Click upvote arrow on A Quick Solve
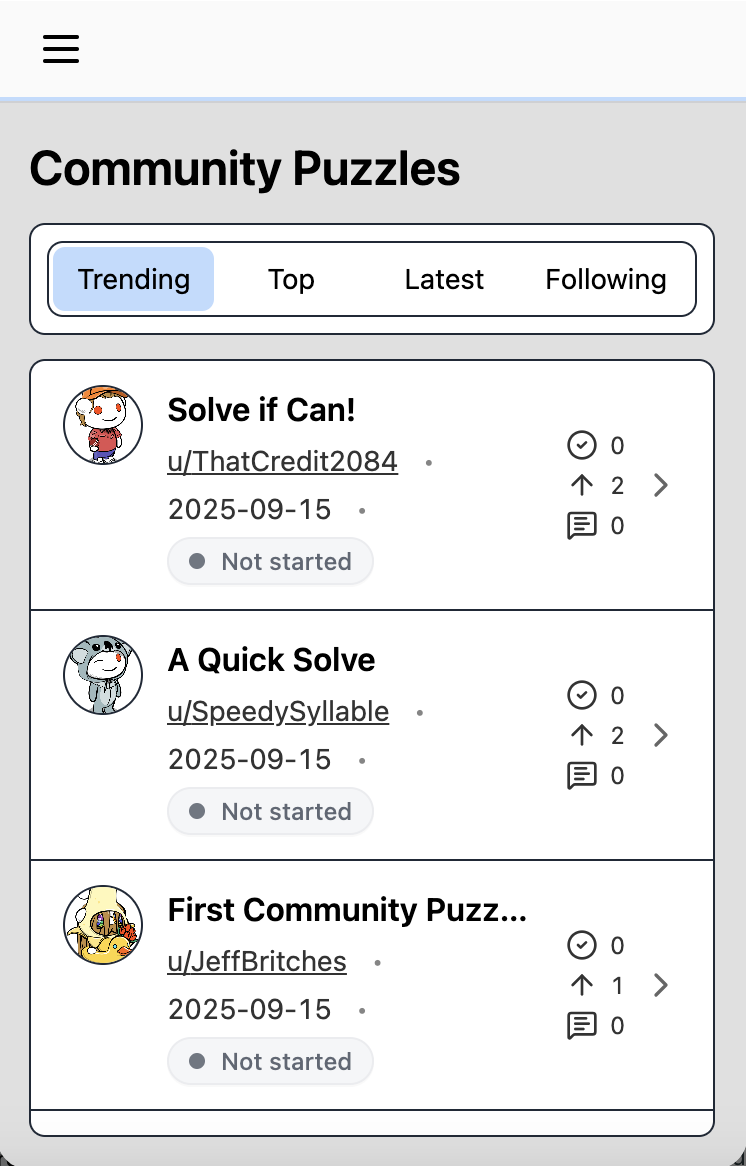 (582, 736)
